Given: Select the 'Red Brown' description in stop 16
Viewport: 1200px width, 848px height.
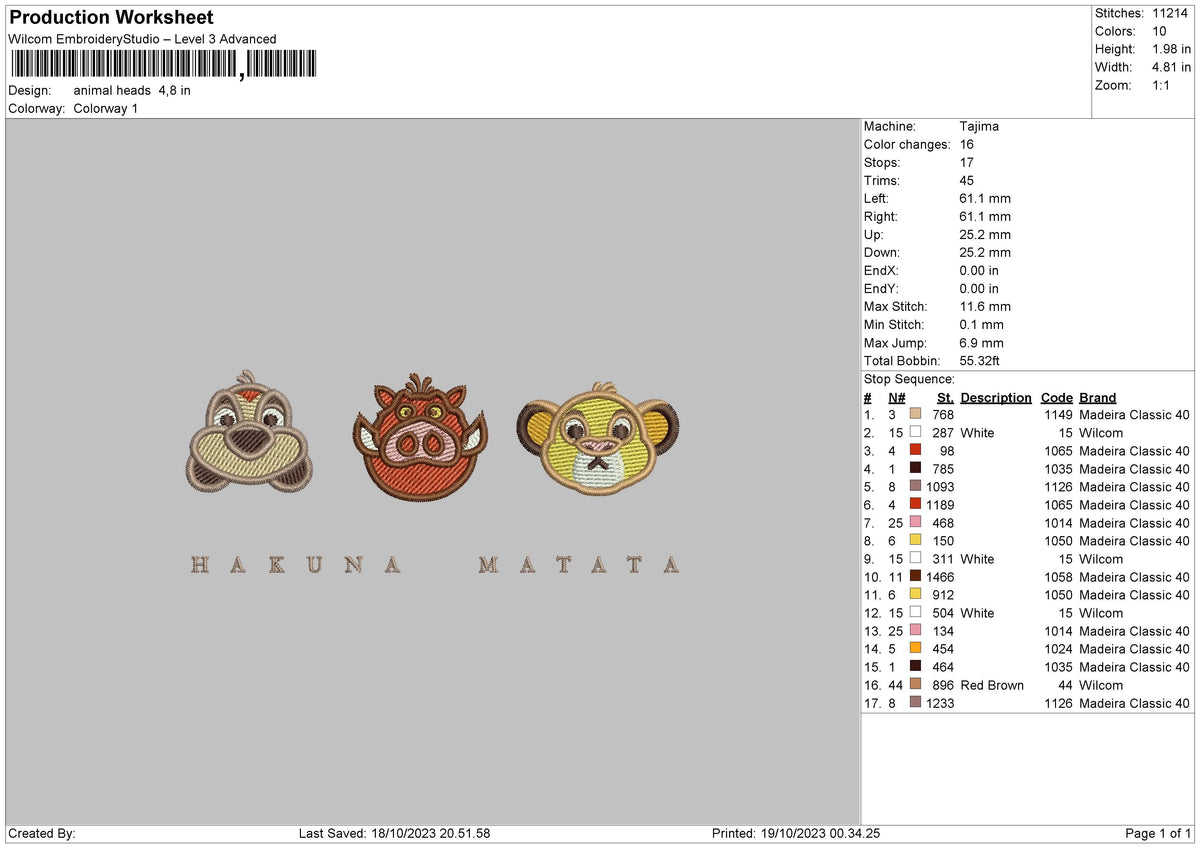Looking at the screenshot, I should pyautogui.click(x=992, y=685).
